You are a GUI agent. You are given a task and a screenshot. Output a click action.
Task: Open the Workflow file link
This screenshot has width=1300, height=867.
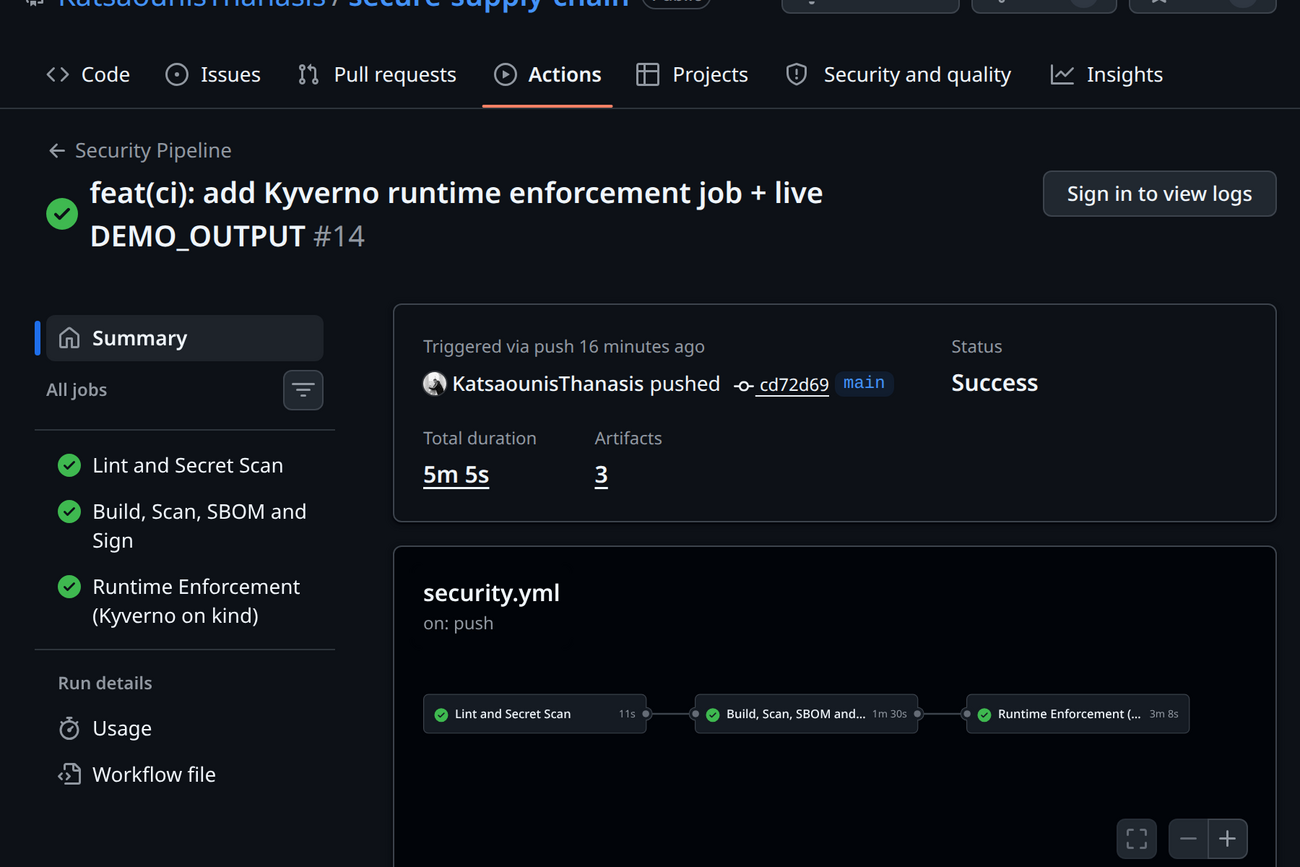click(154, 775)
